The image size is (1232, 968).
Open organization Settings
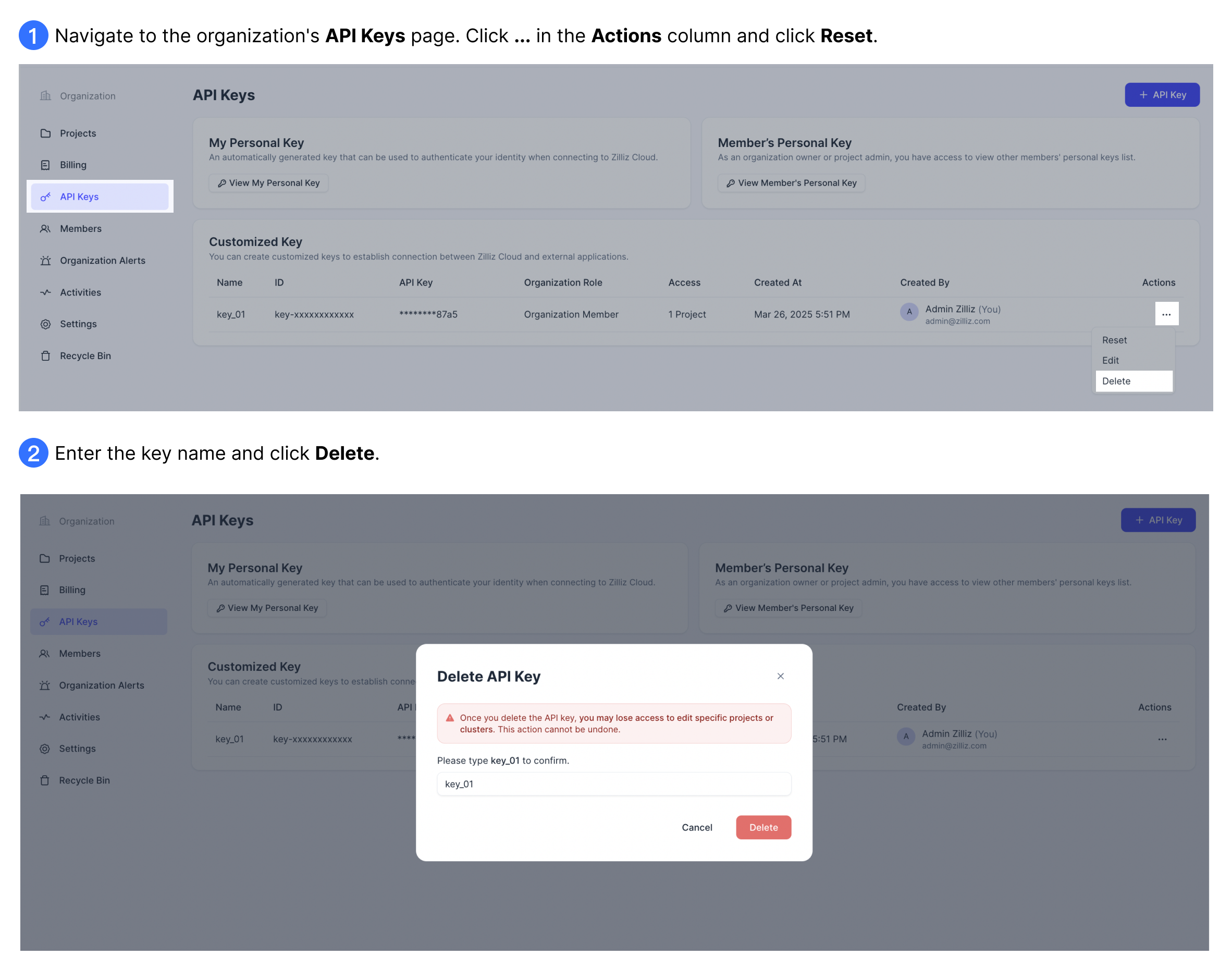click(x=78, y=324)
